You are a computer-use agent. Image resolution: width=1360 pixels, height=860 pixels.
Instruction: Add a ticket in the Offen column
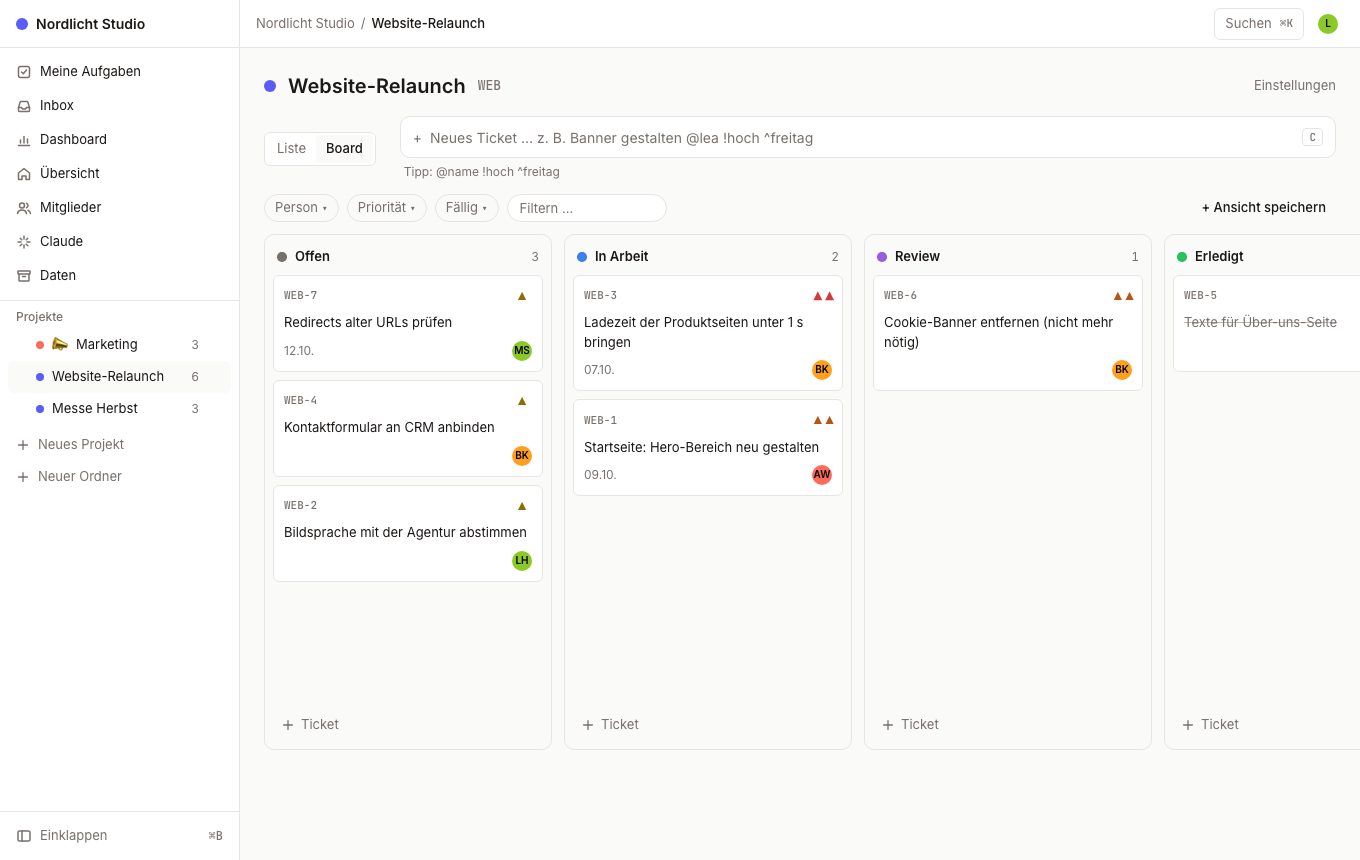tap(408, 724)
